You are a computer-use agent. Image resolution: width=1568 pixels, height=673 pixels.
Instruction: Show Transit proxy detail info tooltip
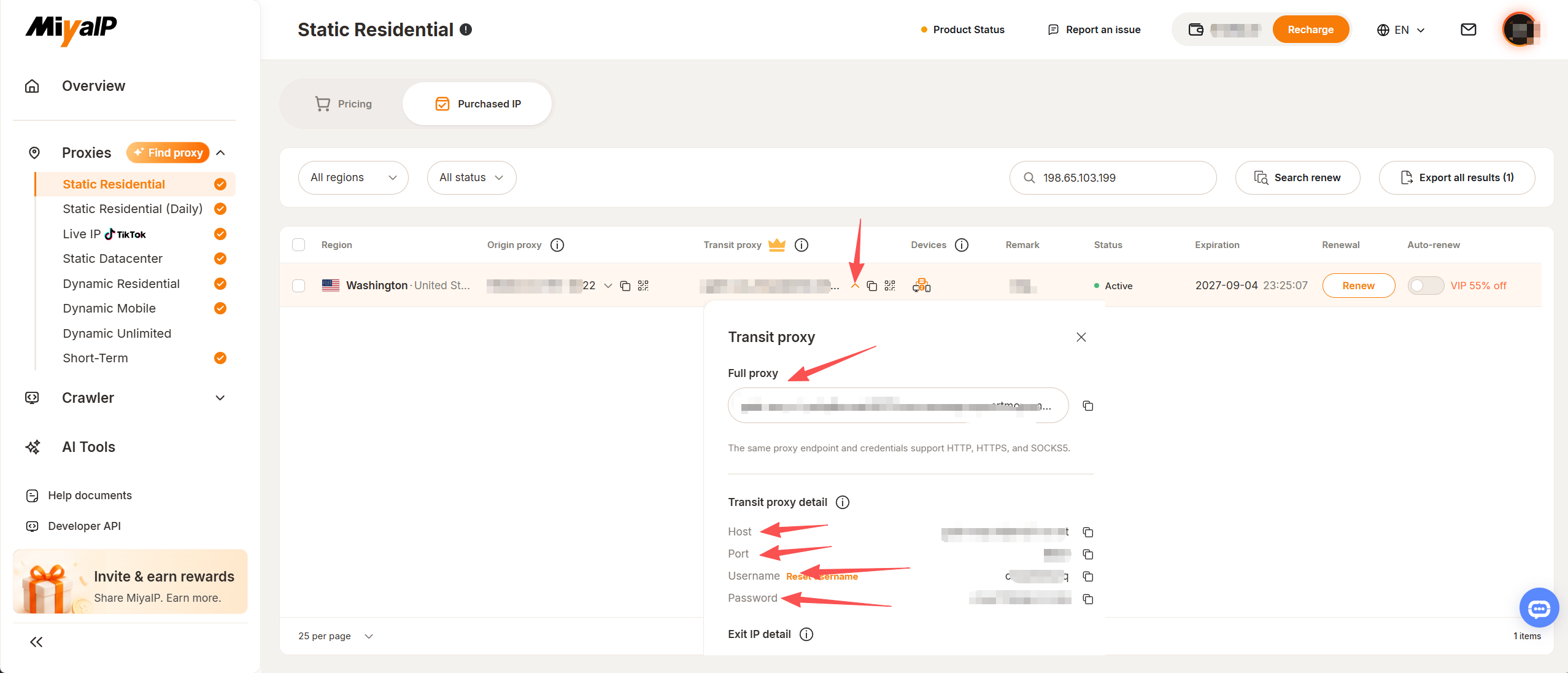[843, 502]
